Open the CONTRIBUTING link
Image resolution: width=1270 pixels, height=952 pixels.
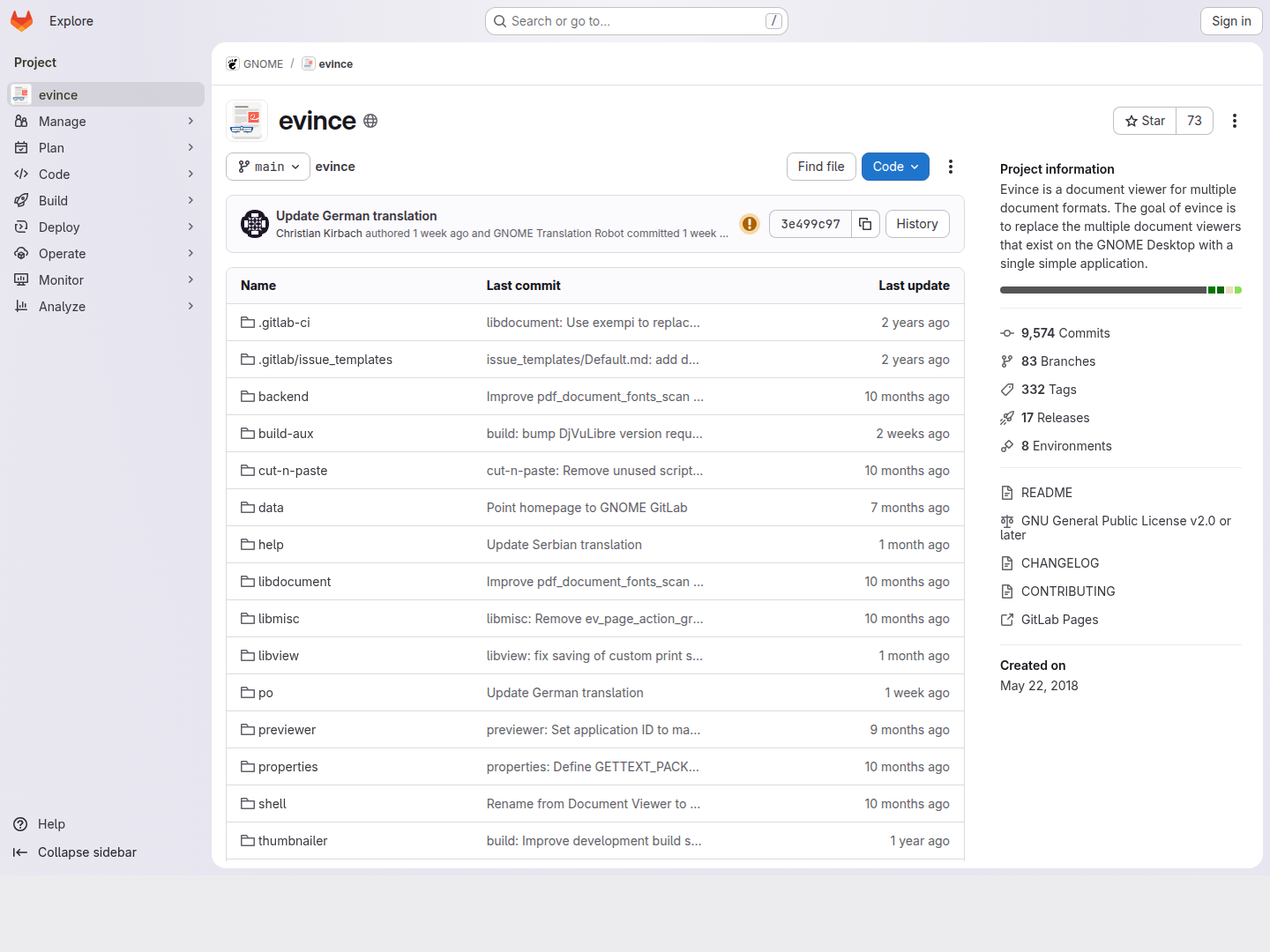pyautogui.click(x=1068, y=591)
